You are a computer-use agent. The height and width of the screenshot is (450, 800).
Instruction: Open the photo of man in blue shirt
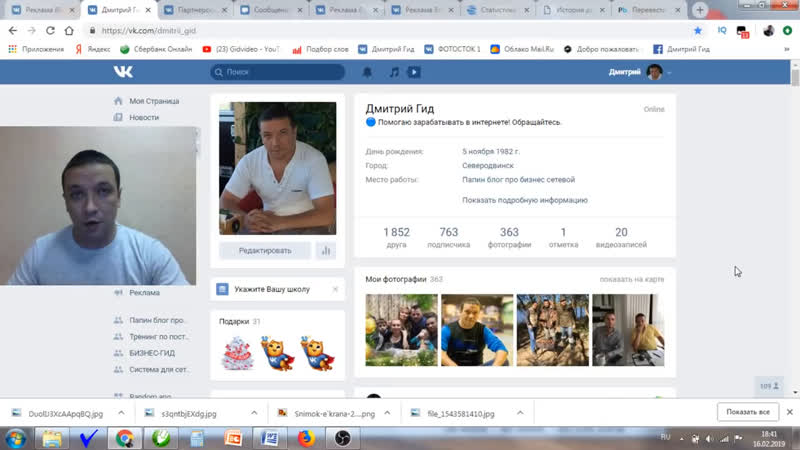click(x=477, y=330)
